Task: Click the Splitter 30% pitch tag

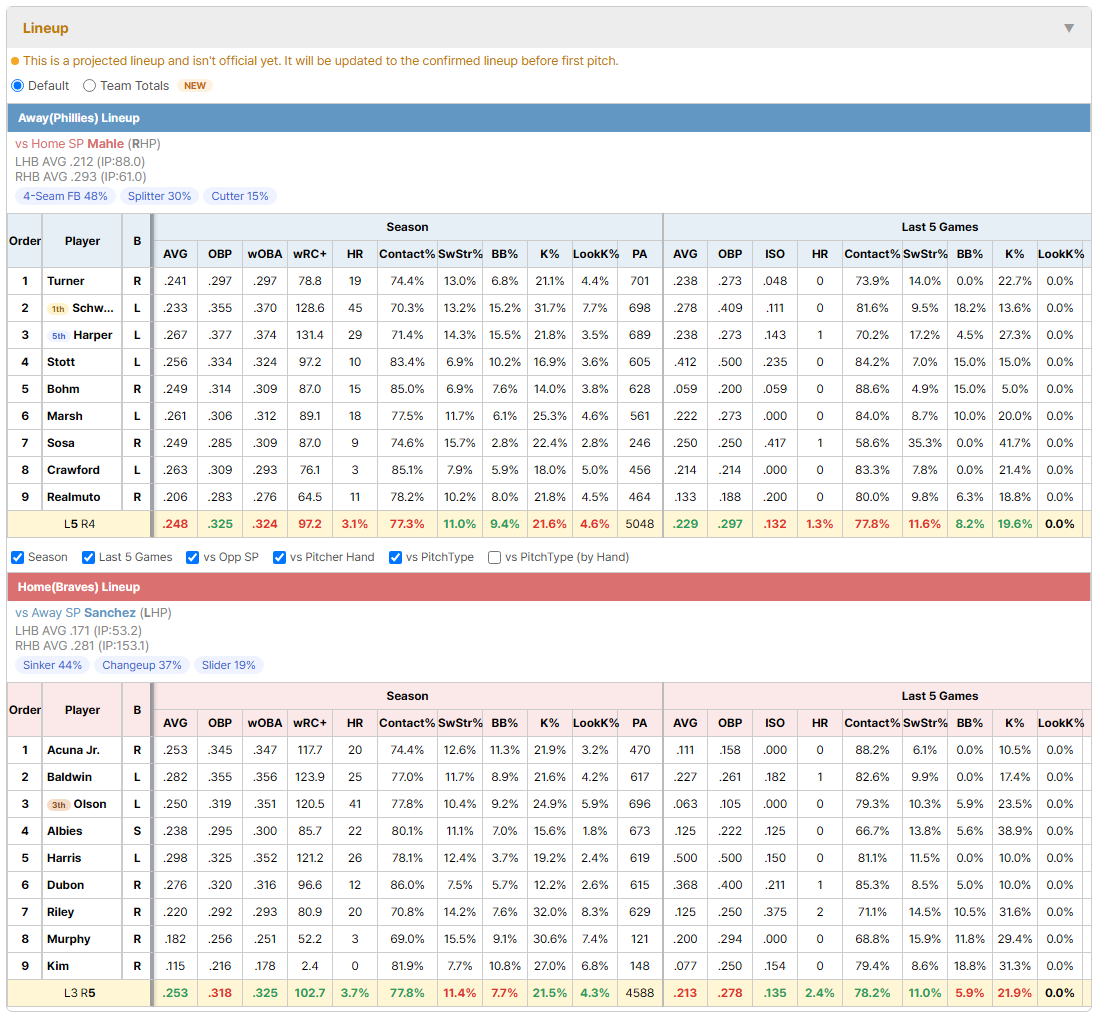Action: click(160, 196)
